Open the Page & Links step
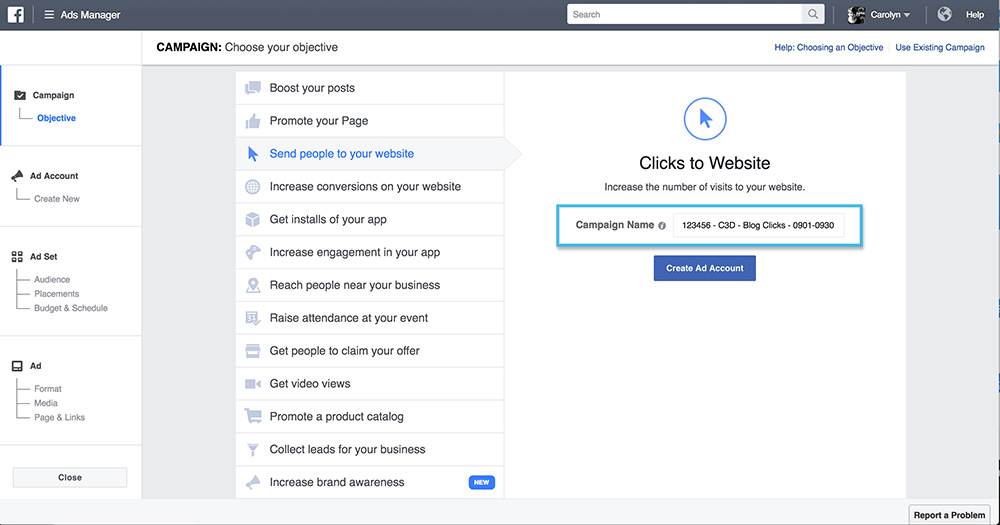The width and height of the screenshot is (1000, 525). pos(59,417)
